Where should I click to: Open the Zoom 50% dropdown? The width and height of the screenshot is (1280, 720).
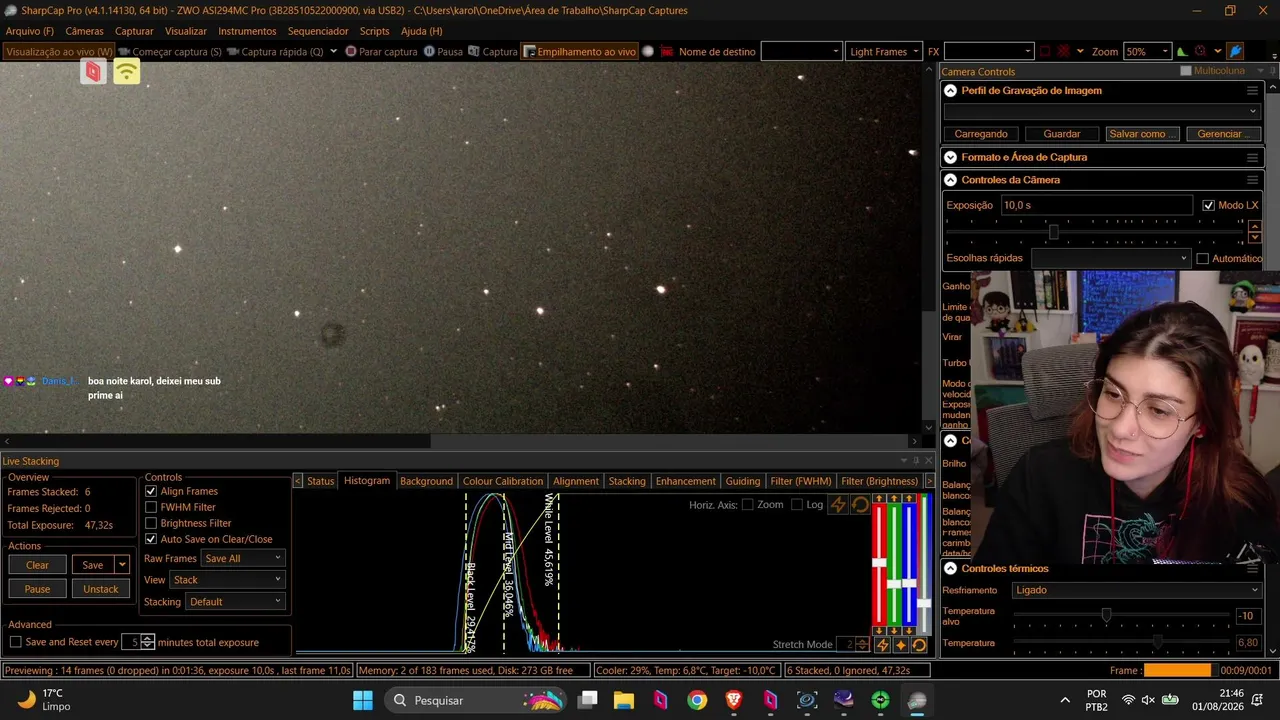point(1147,52)
